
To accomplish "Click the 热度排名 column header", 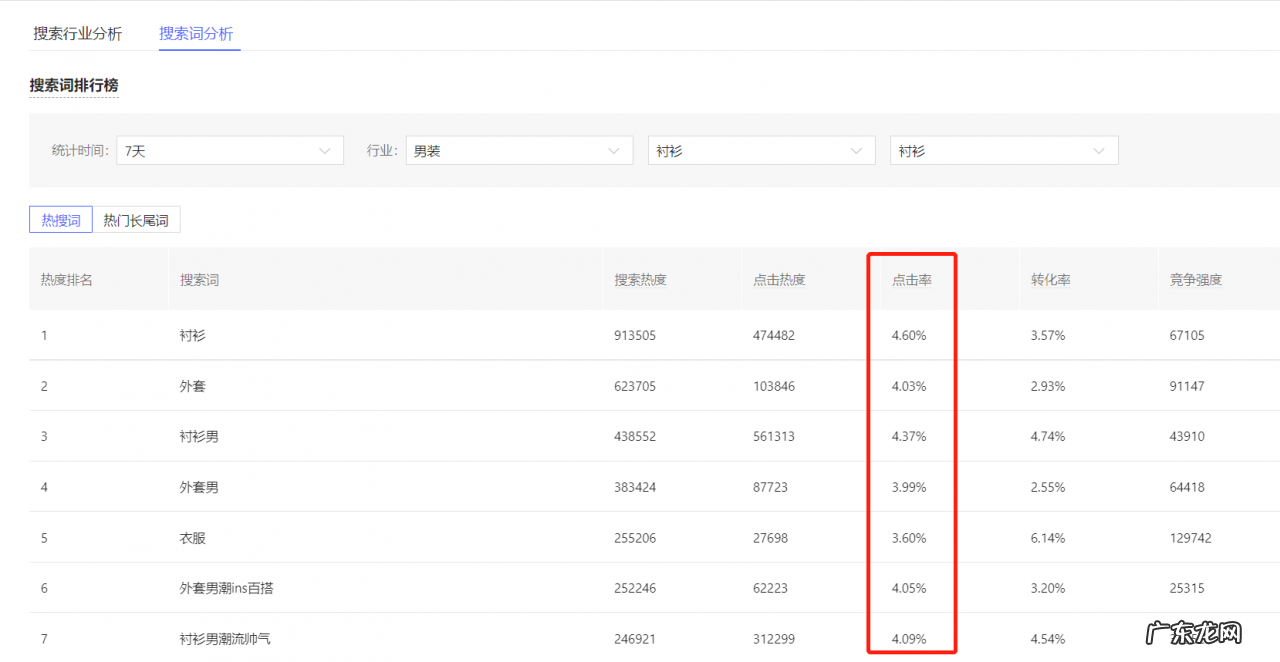I will coord(66,280).
